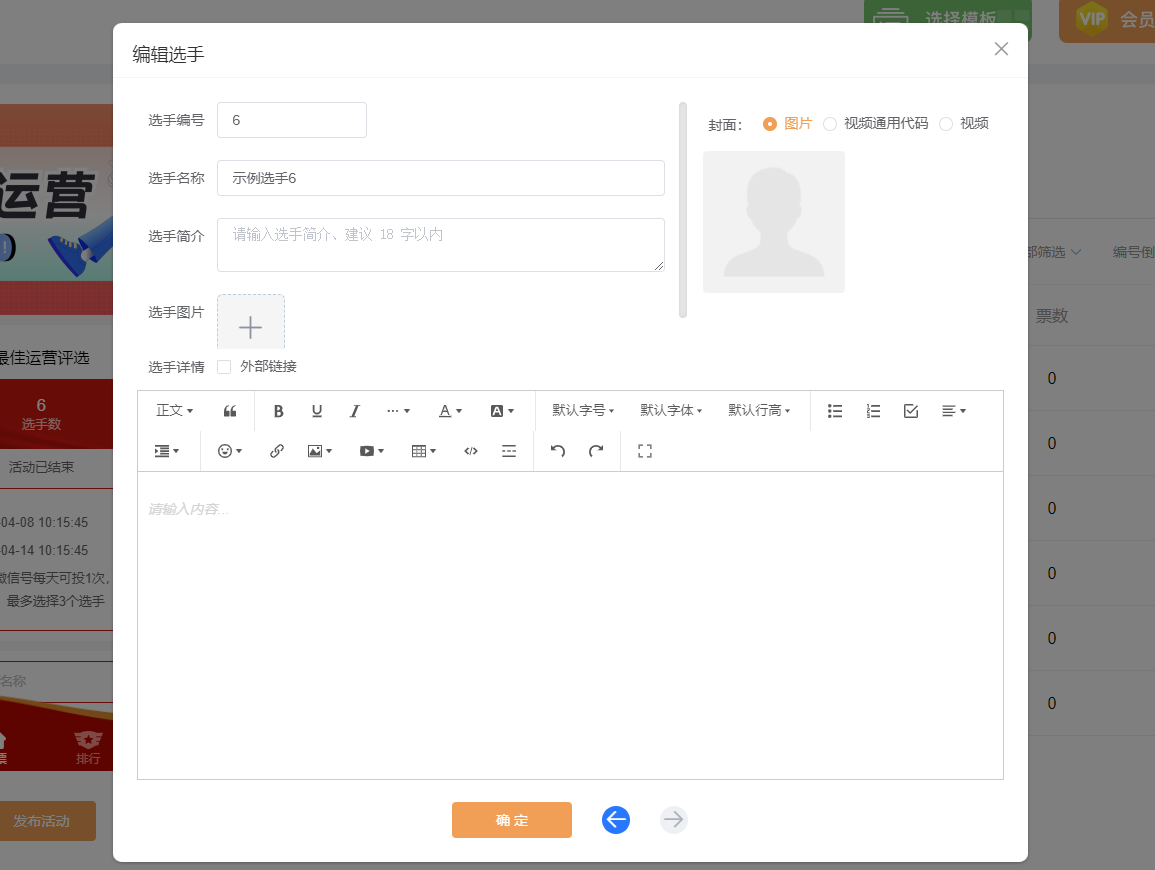Toggle bold formatting in the editor

click(x=279, y=411)
